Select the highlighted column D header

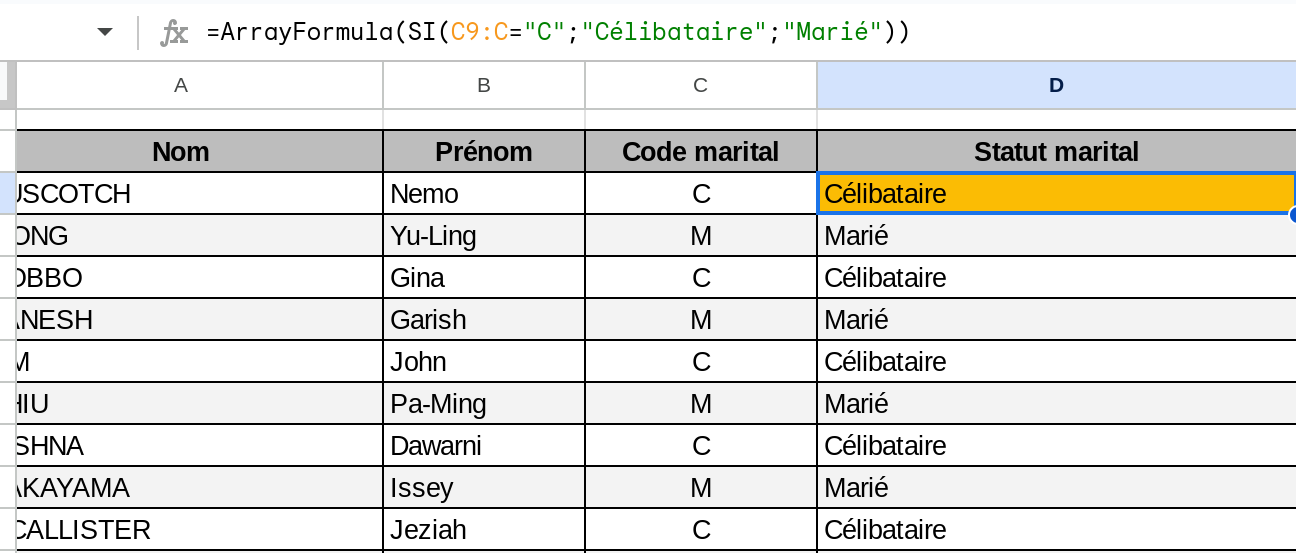click(1056, 86)
